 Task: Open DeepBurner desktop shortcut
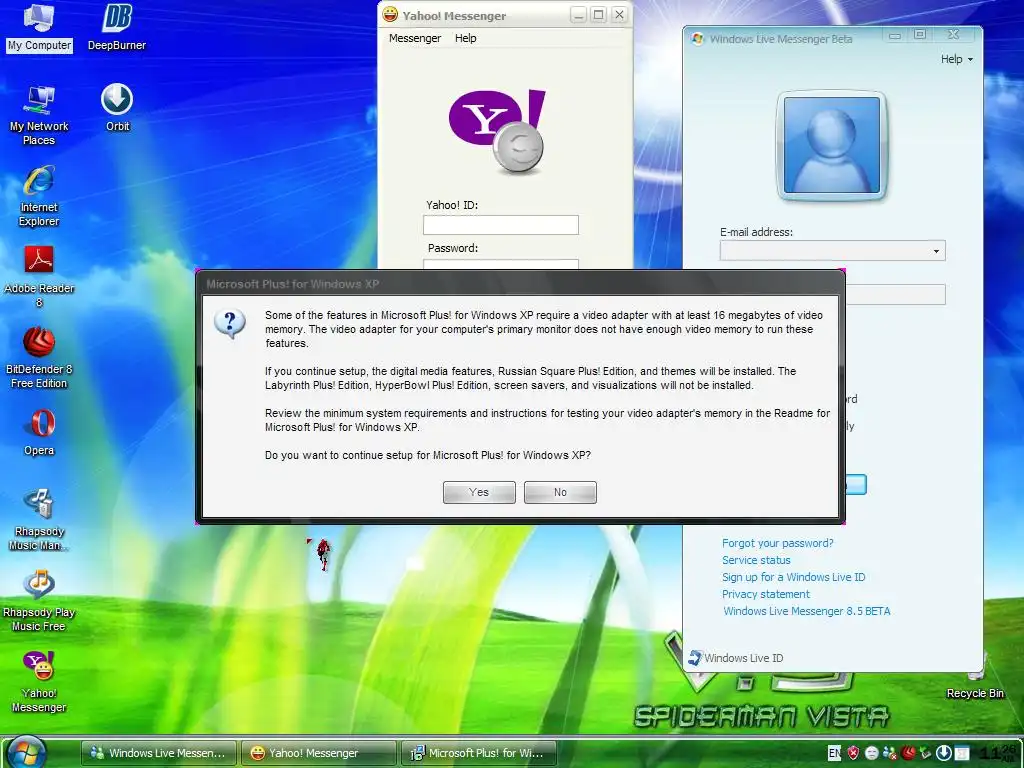click(x=117, y=27)
